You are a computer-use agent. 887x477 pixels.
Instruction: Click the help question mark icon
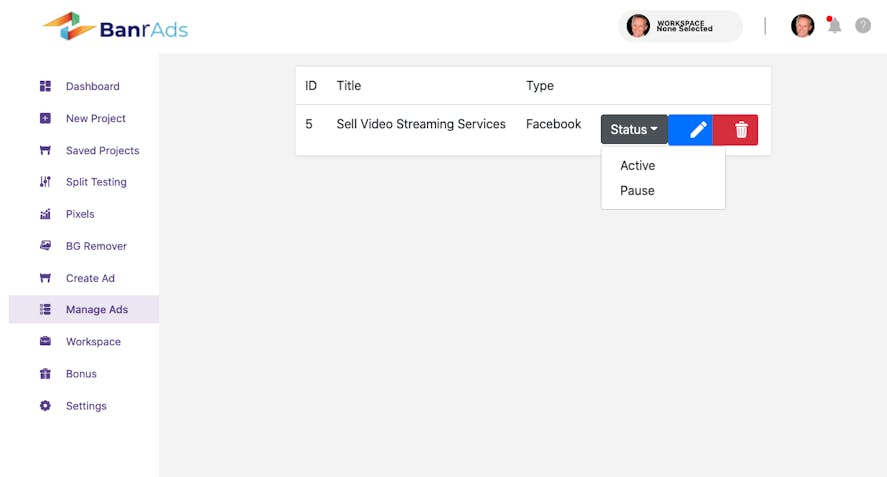[863, 26]
